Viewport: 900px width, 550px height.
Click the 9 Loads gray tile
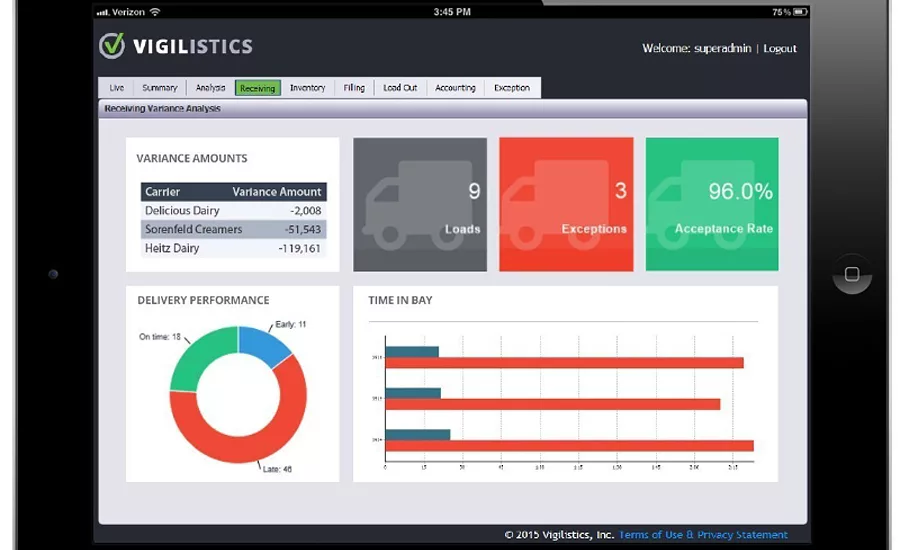click(420, 204)
